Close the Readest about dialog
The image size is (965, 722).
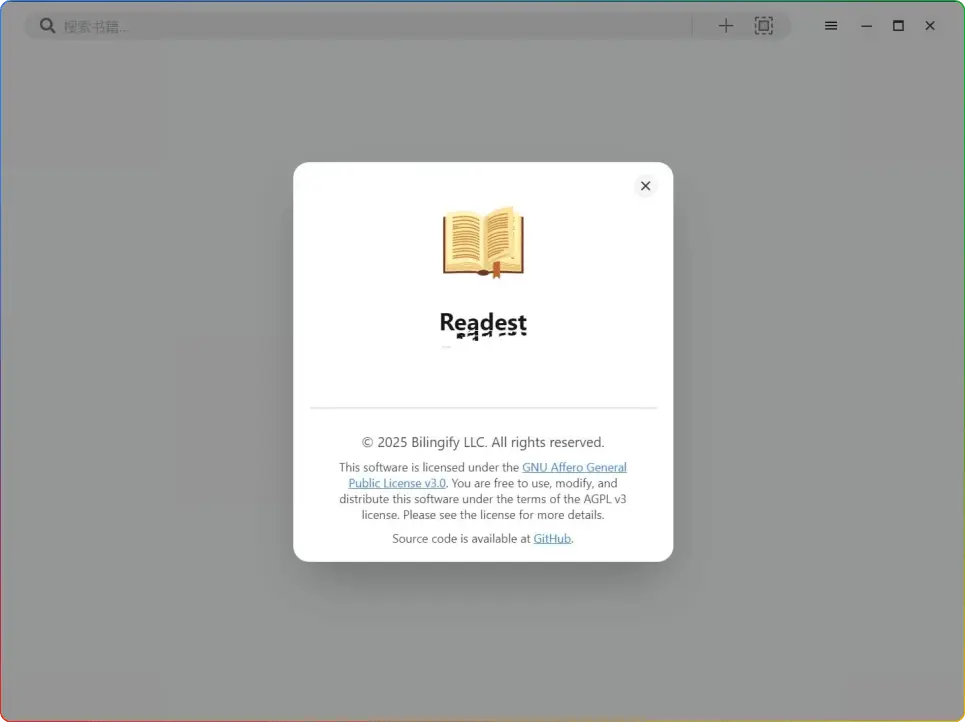tap(645, 186)
